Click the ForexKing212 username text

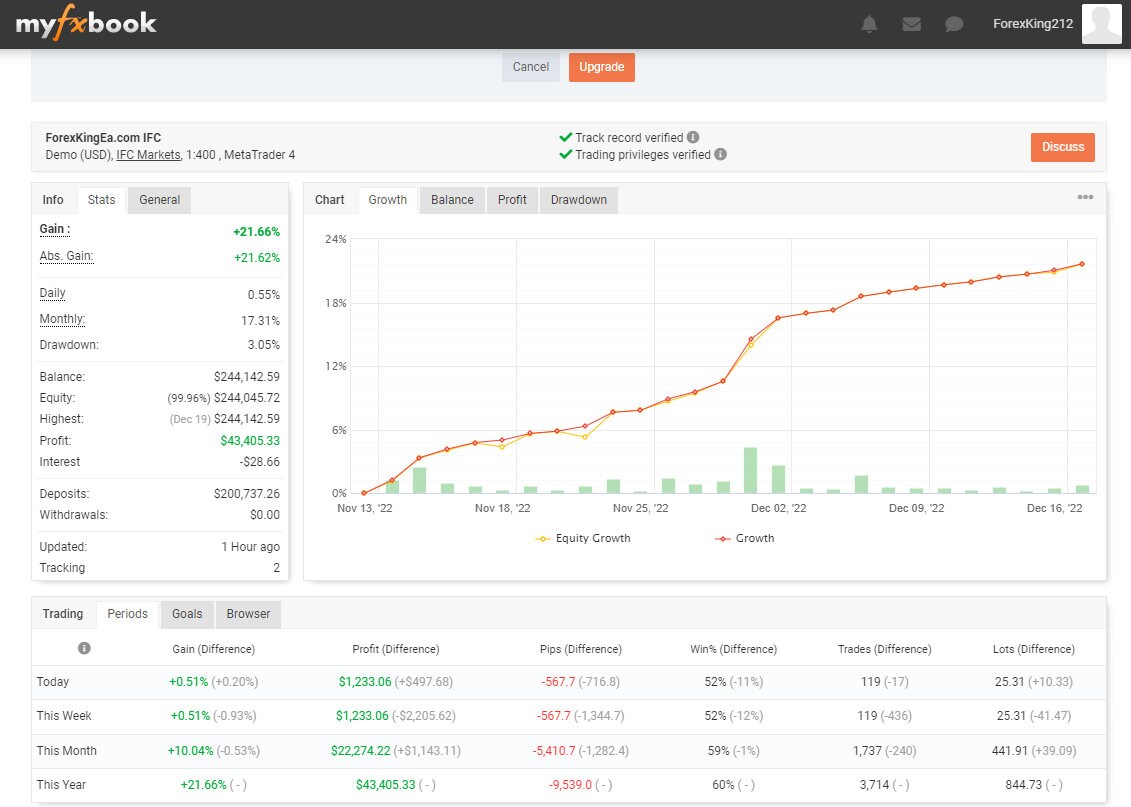(1032, 23)
